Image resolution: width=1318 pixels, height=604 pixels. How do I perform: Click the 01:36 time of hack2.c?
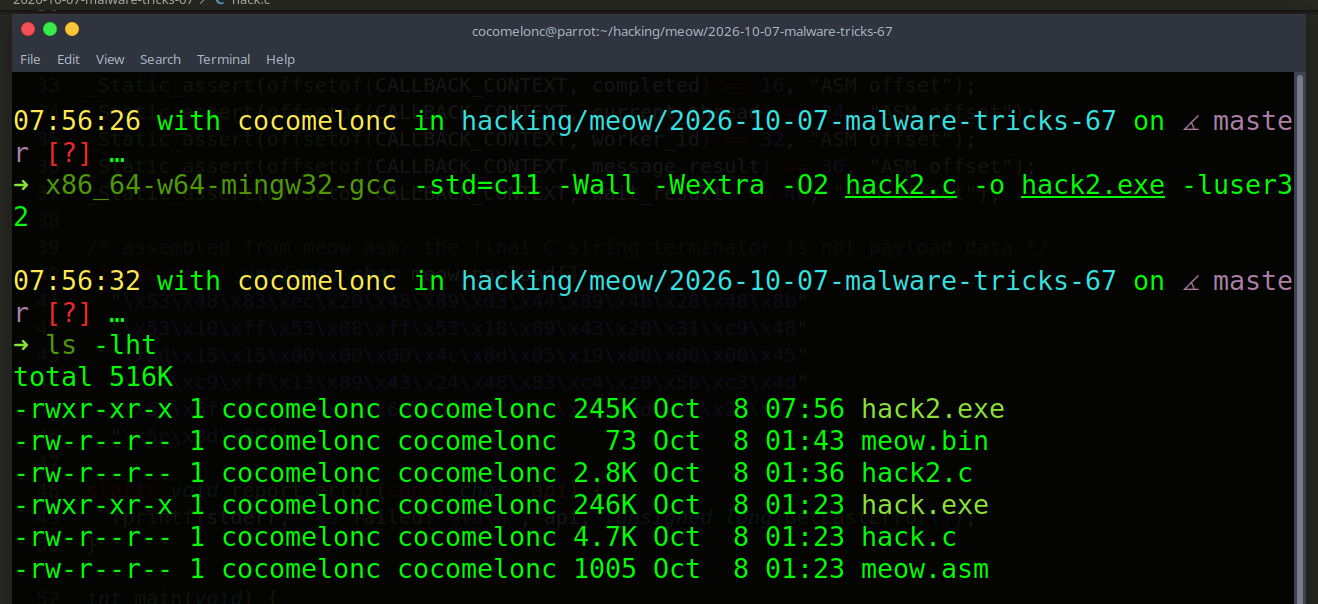coord(805,473)
